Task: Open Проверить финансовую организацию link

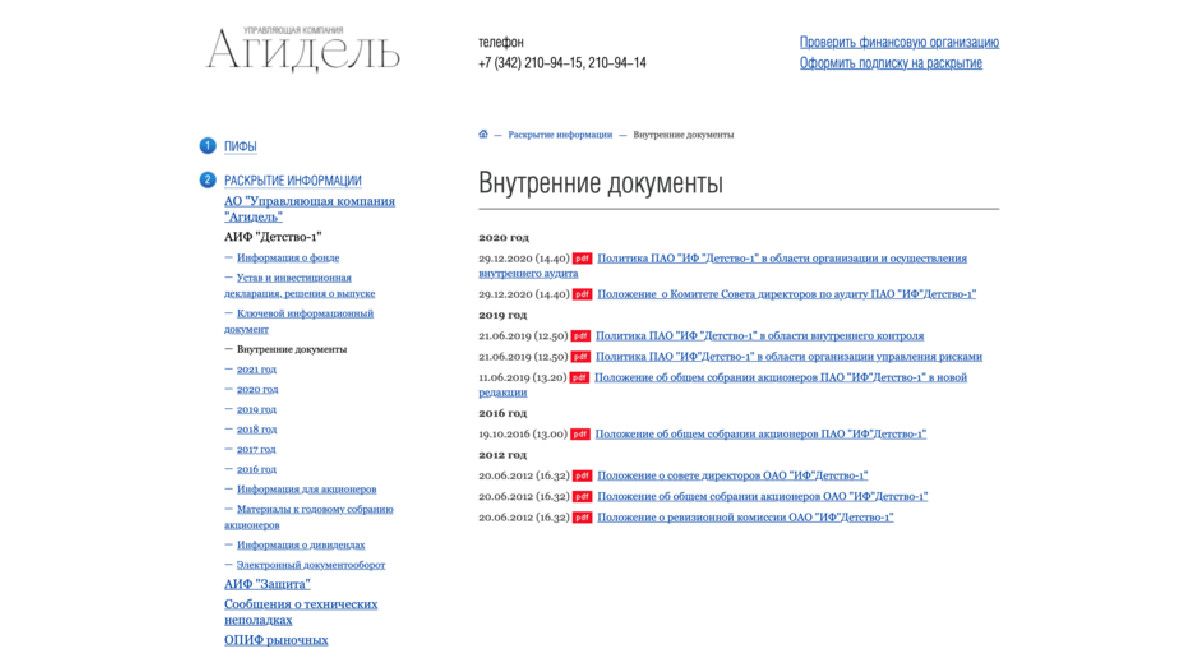Action: [899, 42]
